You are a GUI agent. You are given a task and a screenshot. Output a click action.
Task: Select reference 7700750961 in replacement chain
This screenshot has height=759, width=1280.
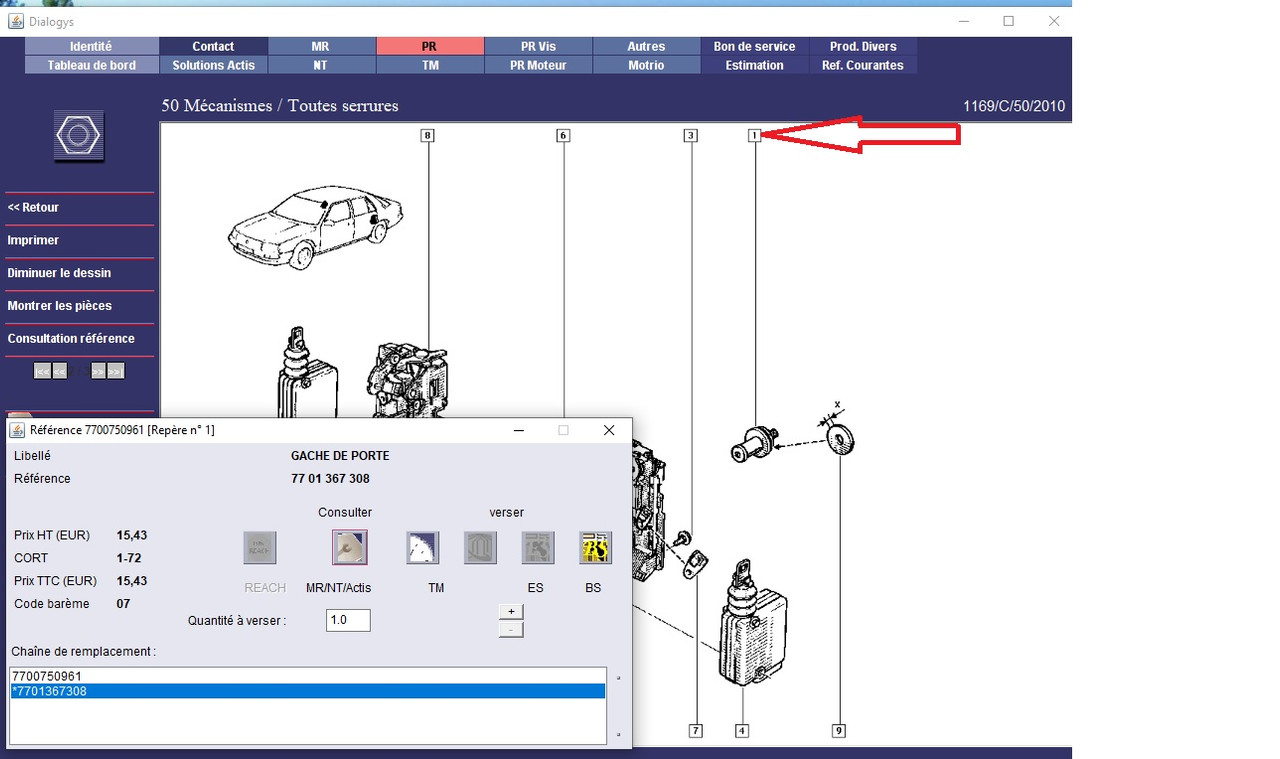point(307,676)
